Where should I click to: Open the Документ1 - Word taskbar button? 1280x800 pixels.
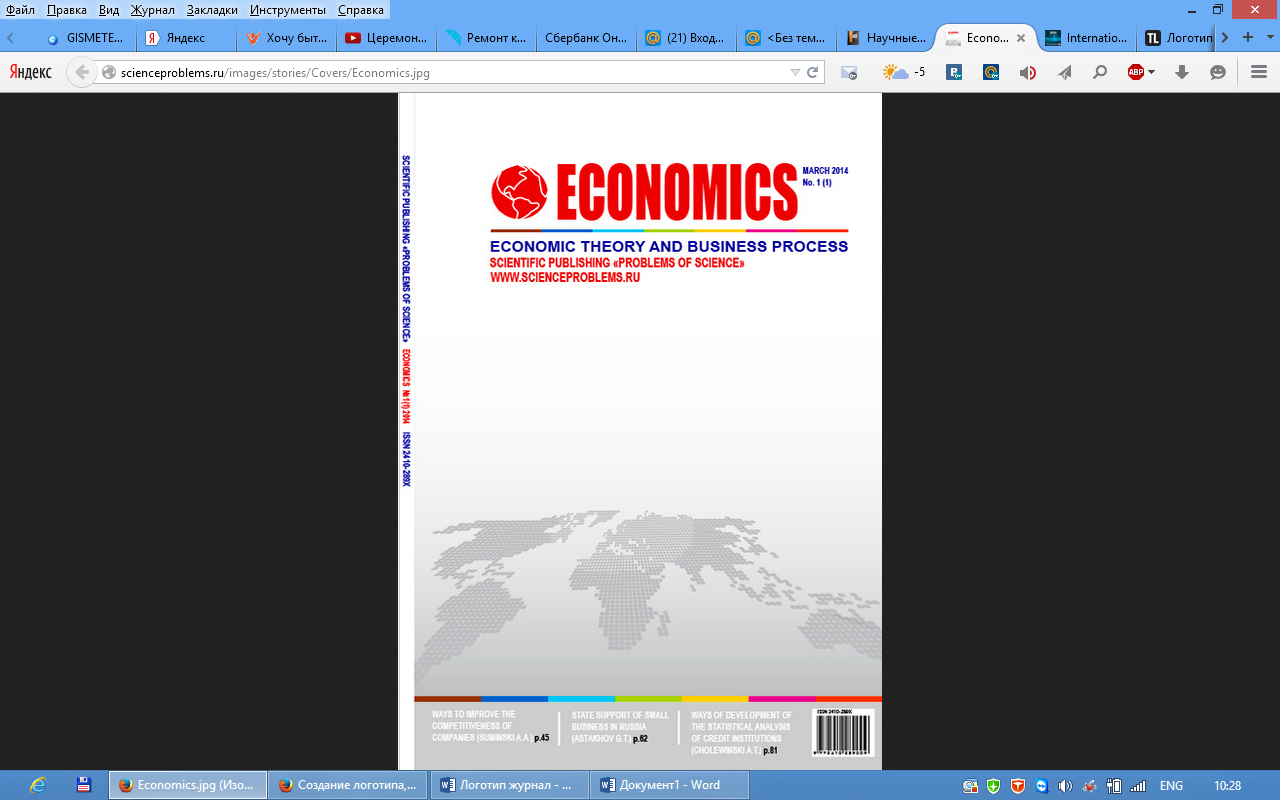point(670,785)
